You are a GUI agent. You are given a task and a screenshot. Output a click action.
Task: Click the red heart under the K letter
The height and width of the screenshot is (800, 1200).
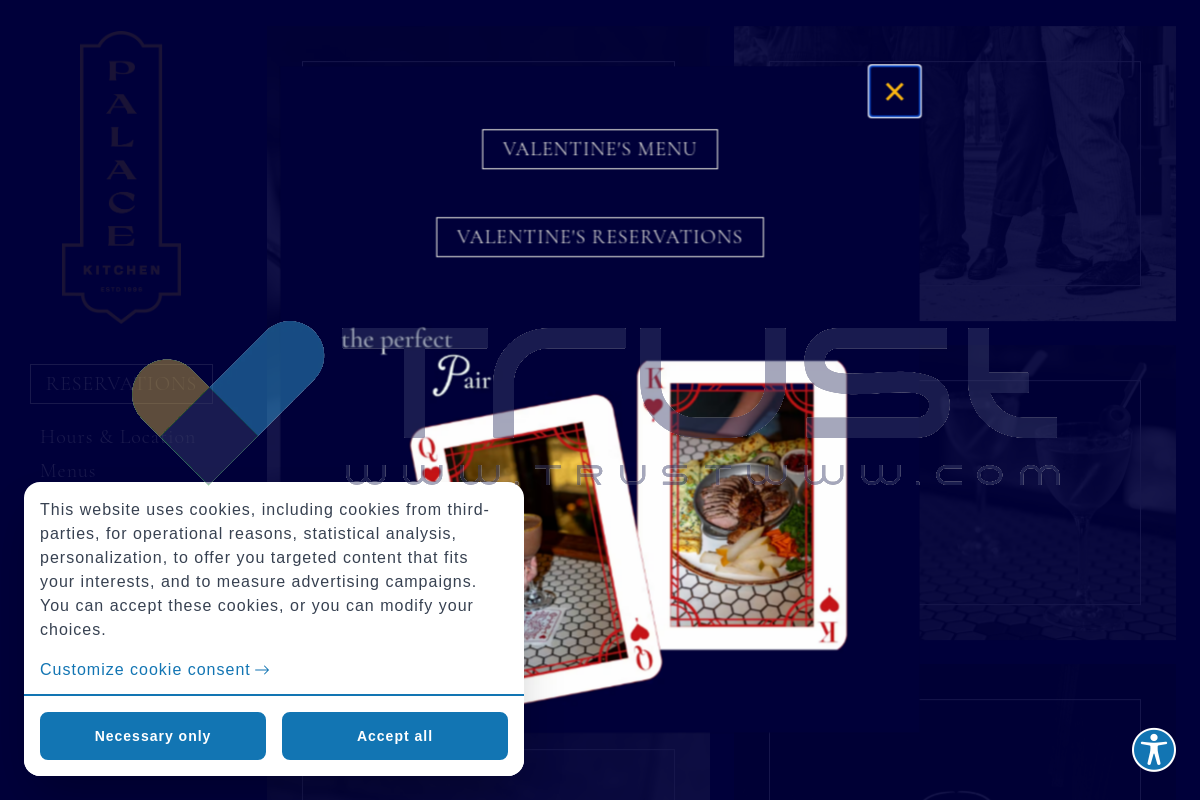pos(653,407)
